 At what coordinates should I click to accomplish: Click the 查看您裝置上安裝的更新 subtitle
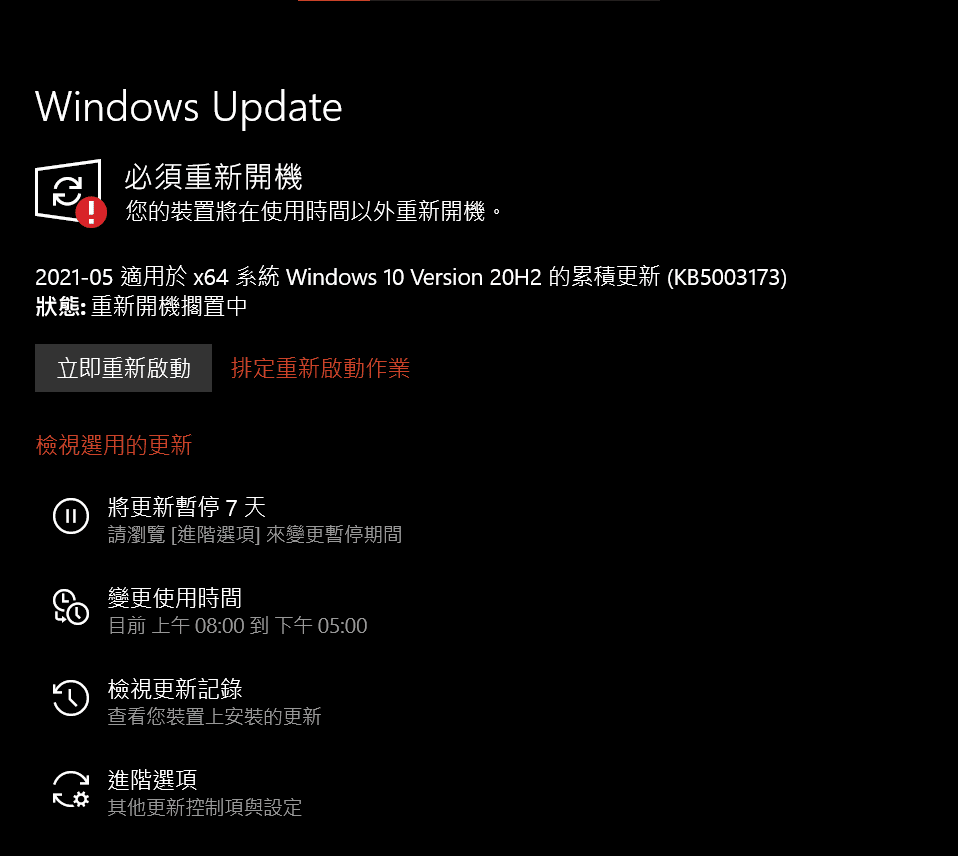pyautogui.click(x=214, y=716)
